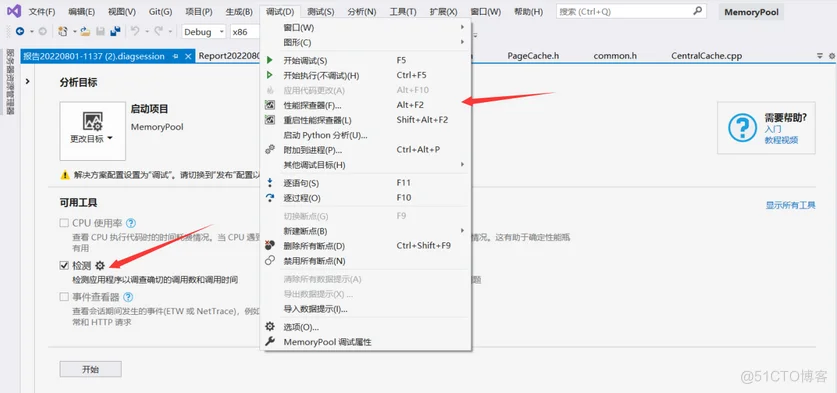The height and width of the screenshot is (393, 837).
Task: Expand the 窗口(W) submenu in debug menu
Action: [366, 27]
